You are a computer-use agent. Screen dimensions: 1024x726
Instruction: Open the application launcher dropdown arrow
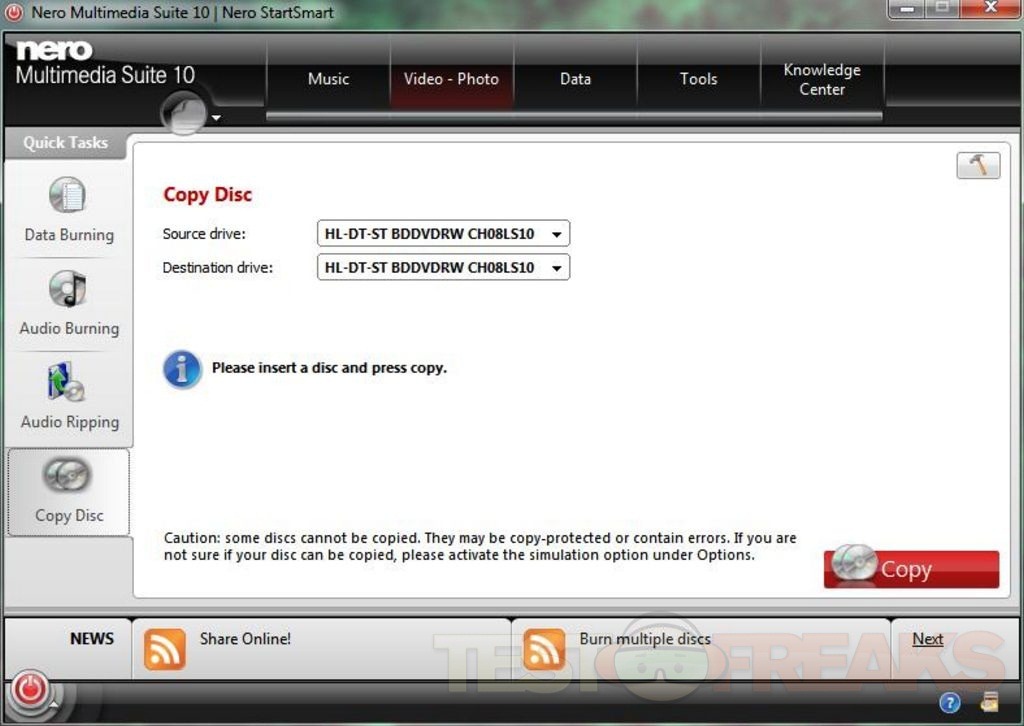coord(216,118)
